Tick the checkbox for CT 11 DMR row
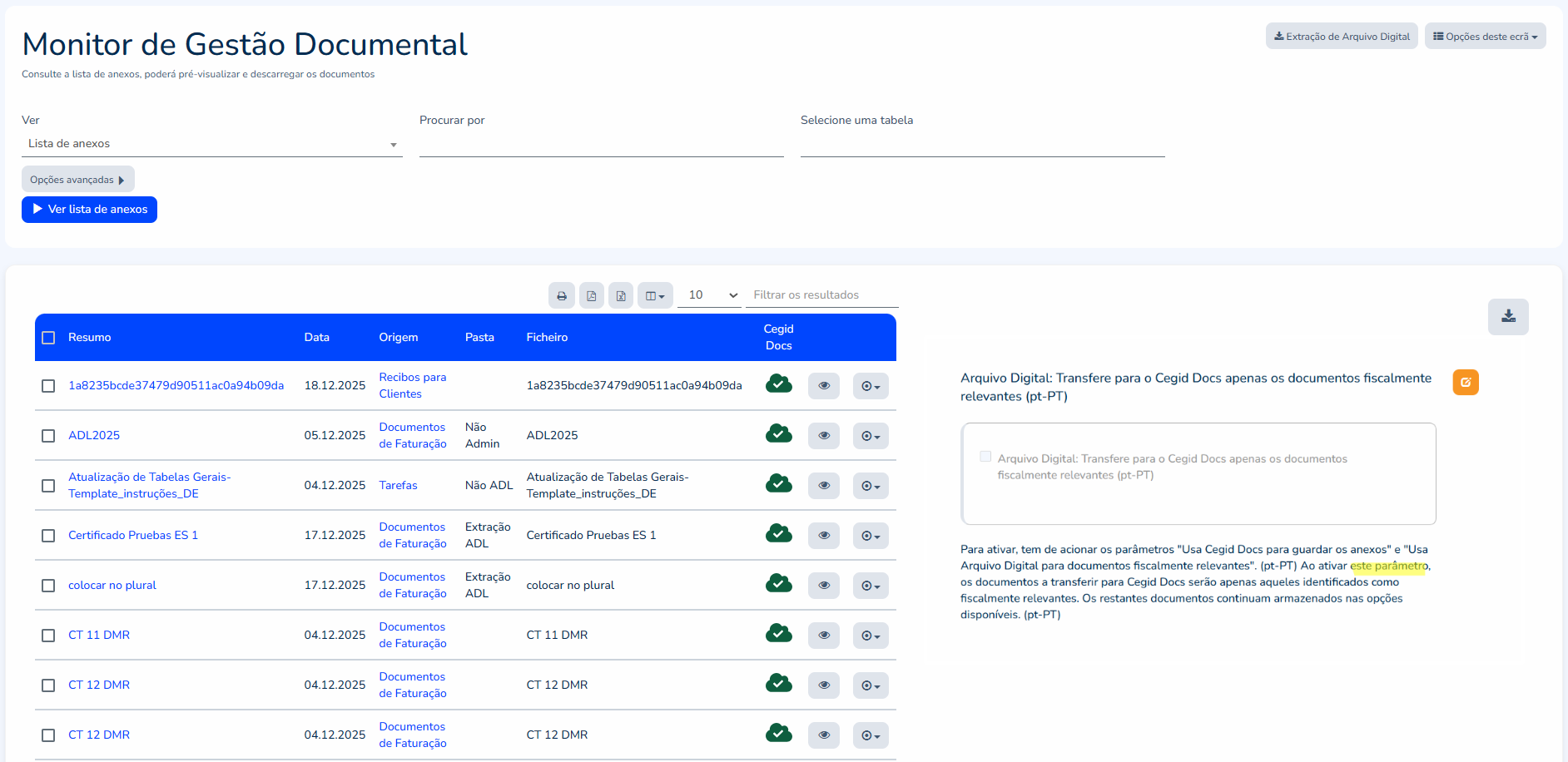 click(x=48, y=636)
